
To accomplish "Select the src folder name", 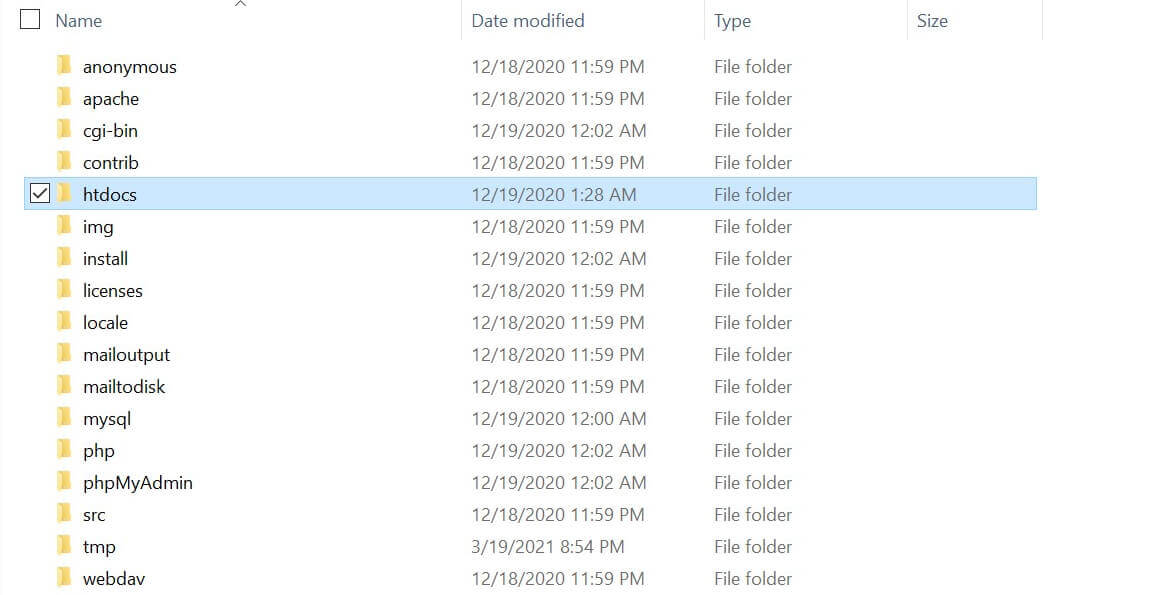I will coord(93,514).
